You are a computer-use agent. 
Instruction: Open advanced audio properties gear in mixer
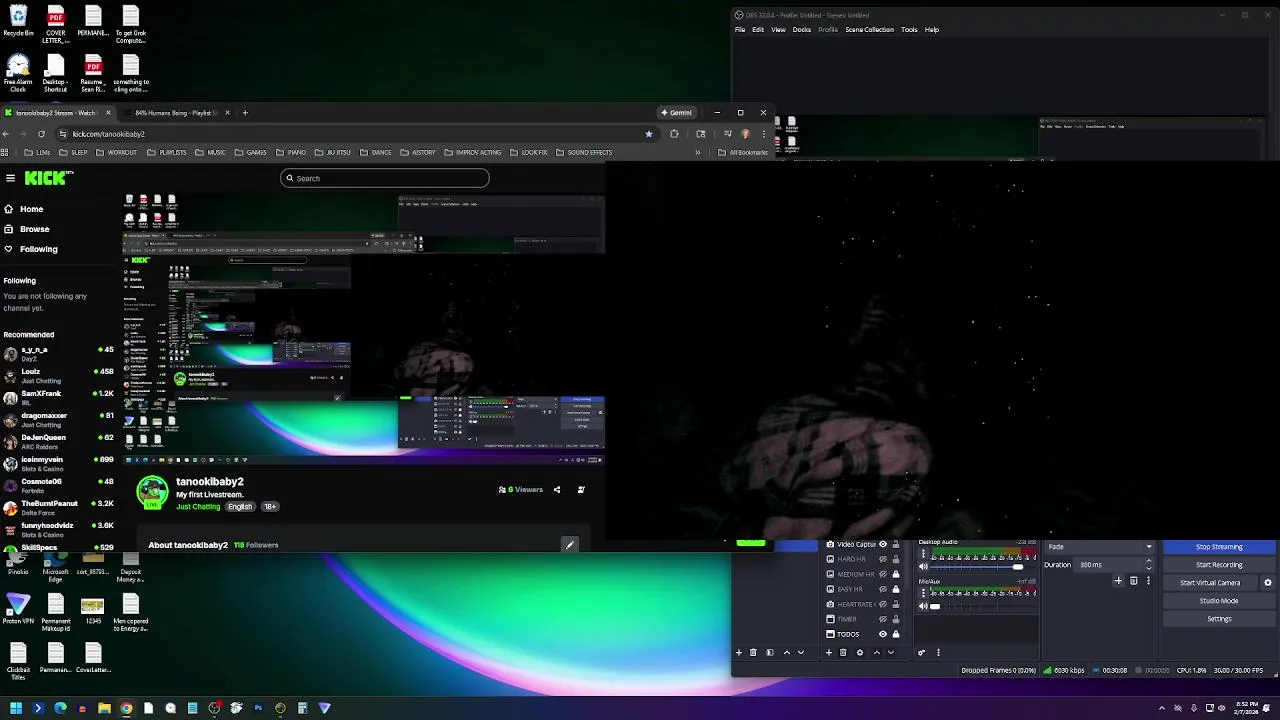[x=921, y=652]
